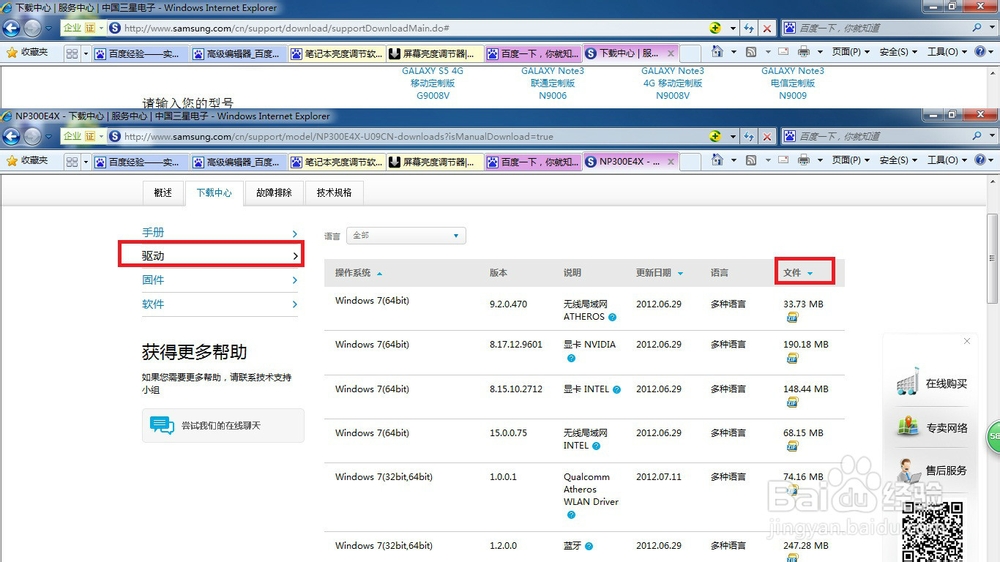Open 固件 category in sidebar

point(219,280)
